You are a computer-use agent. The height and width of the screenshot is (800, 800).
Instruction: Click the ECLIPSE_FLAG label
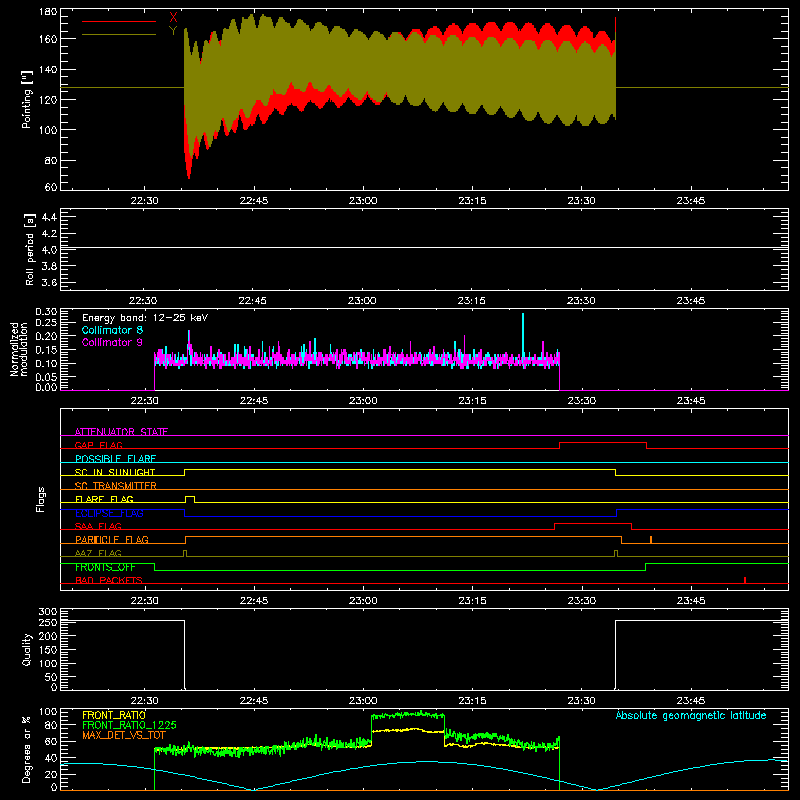pos(109,513)
